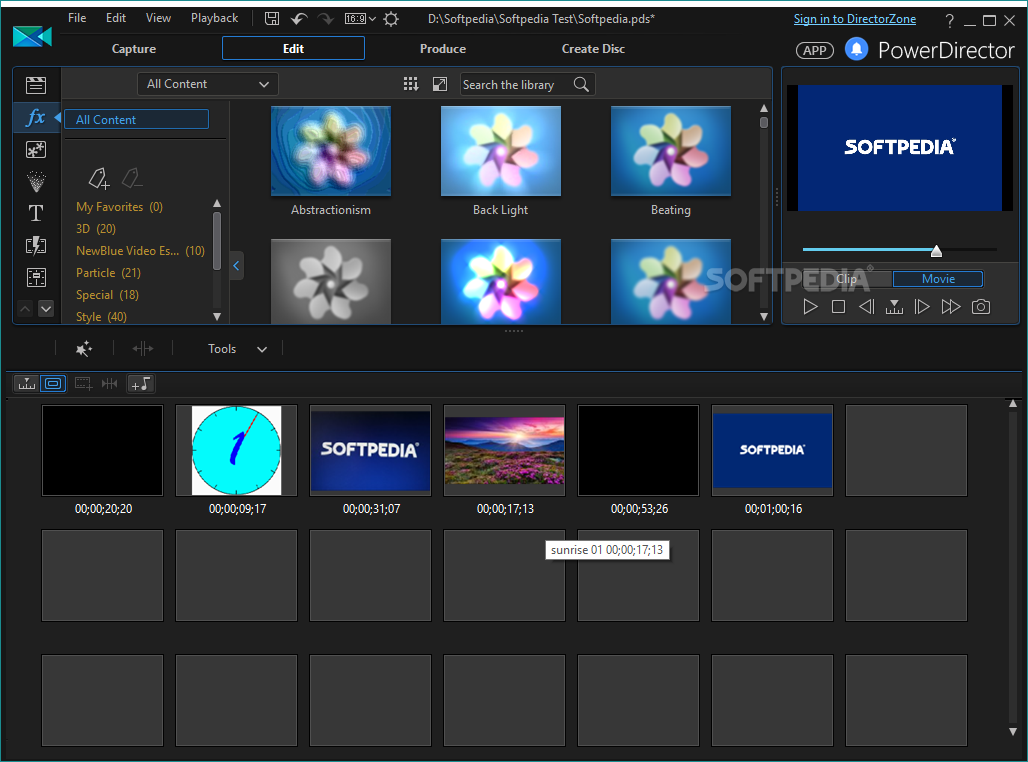Open the Edit menu

[115, 18]
